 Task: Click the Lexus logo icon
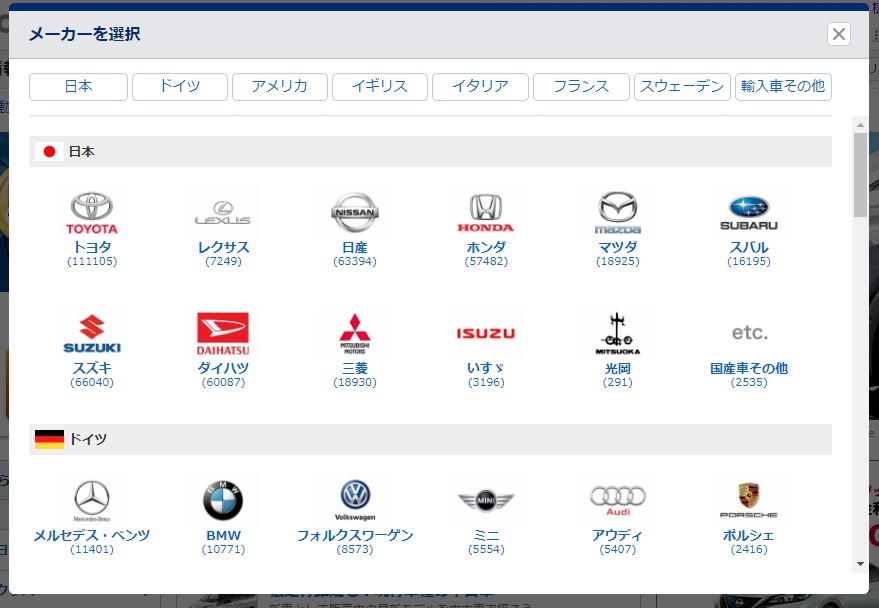[x=223, y=213]
